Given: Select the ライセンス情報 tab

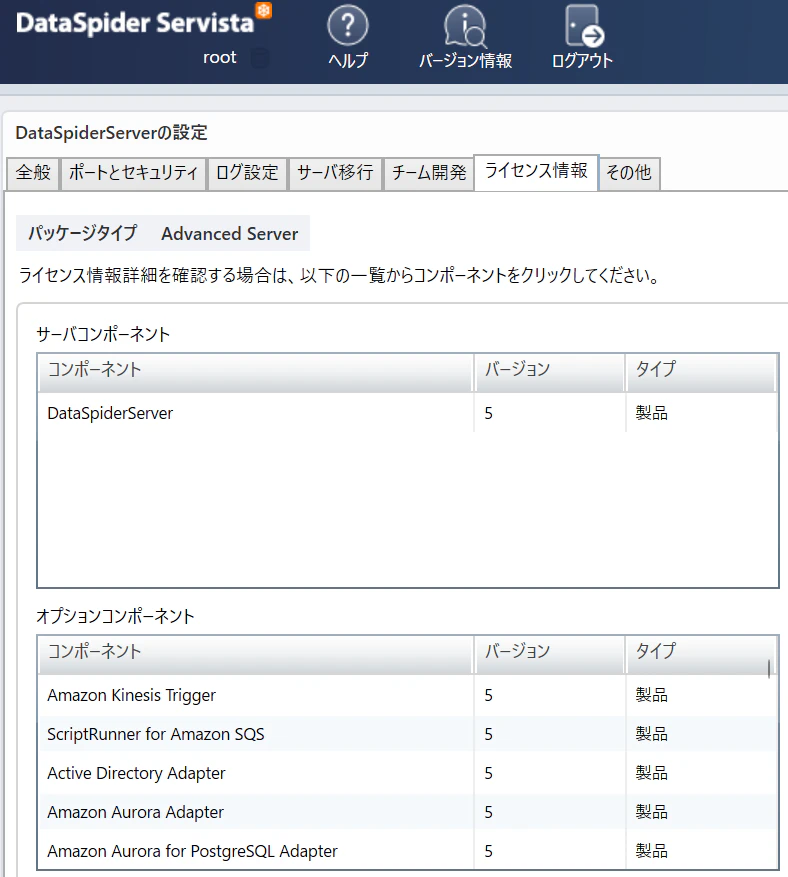Looking at the screenshot, I should pyautogui.click(x=536, y=172).
